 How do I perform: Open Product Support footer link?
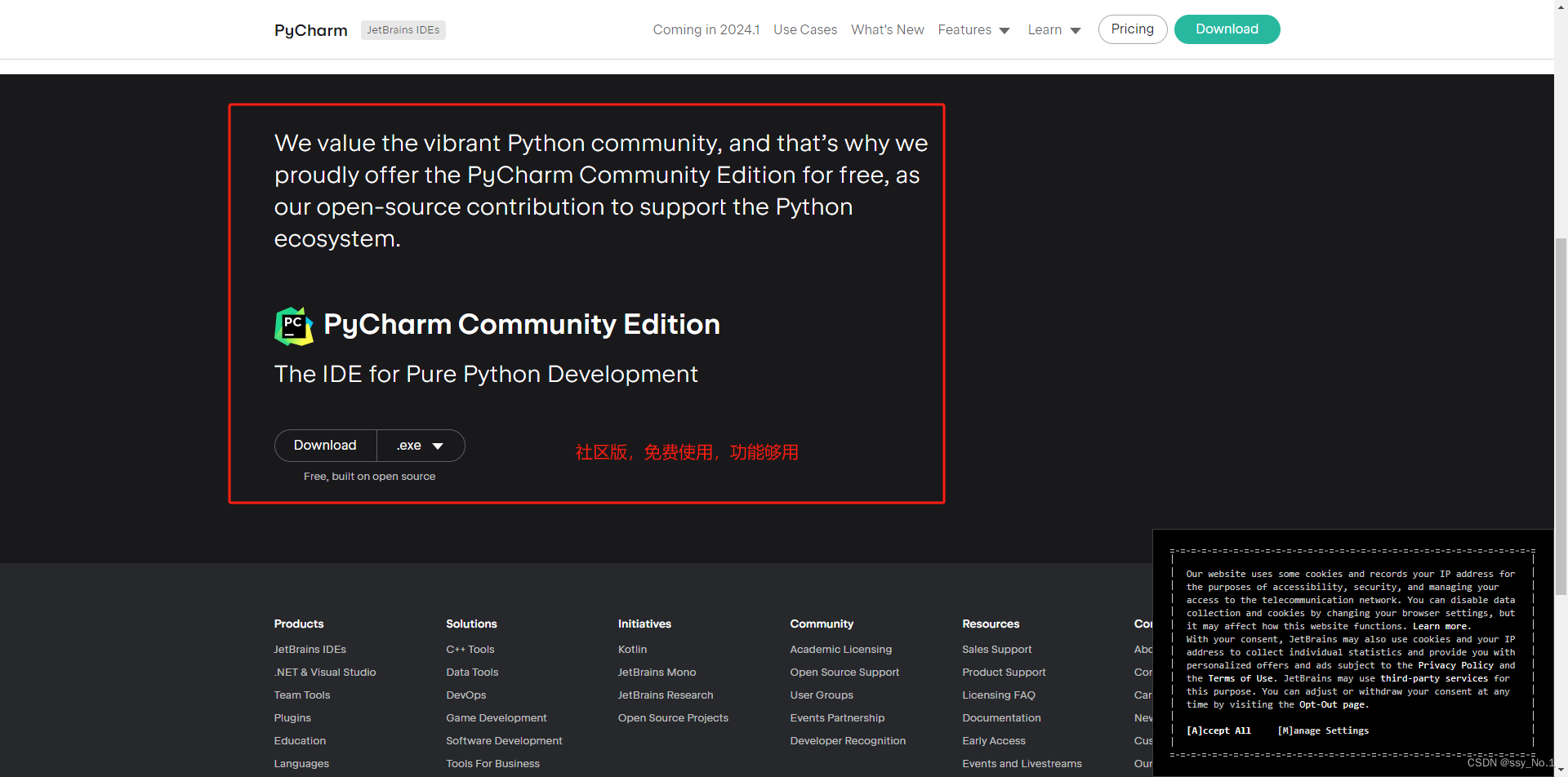coord(1004,673)
